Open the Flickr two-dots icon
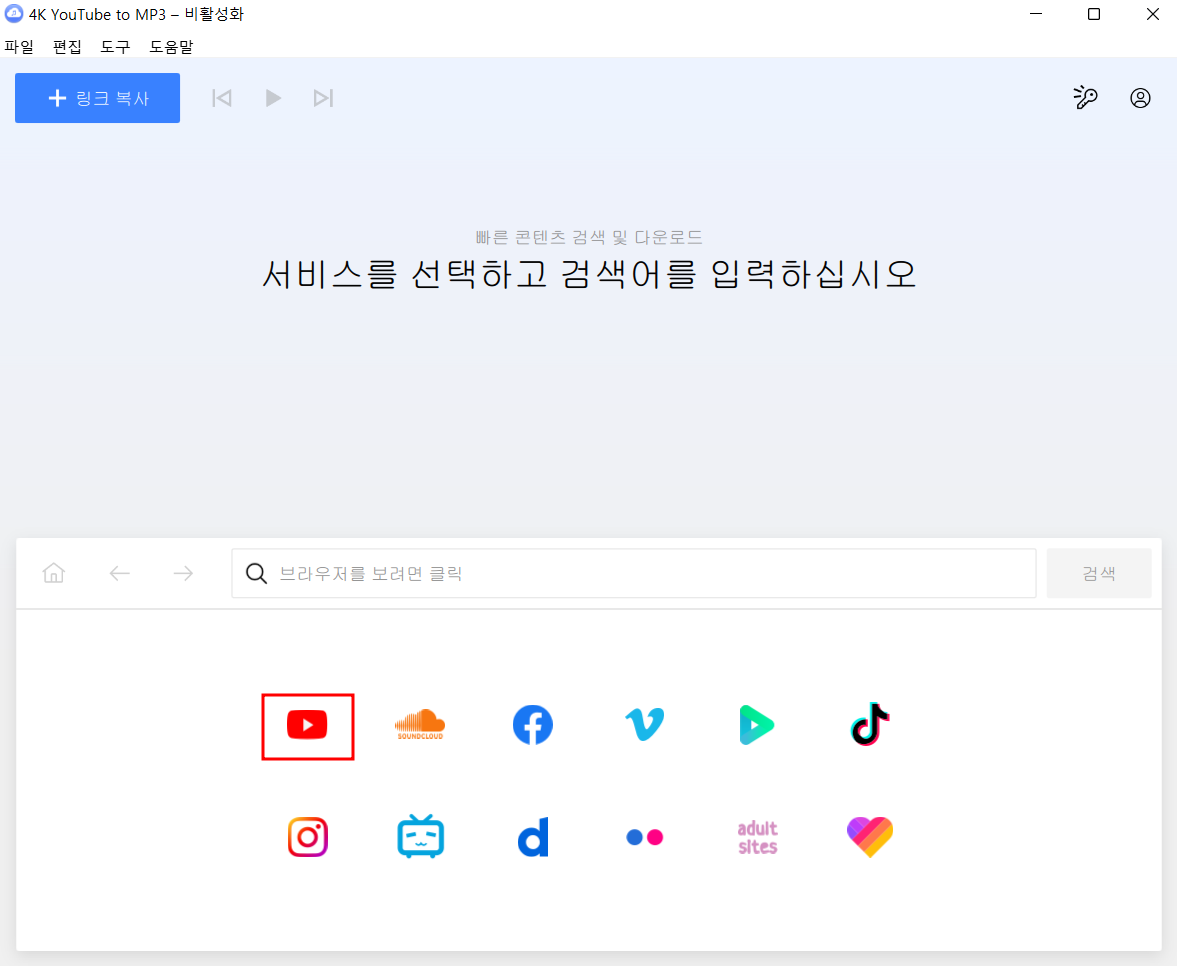The width and height of the screenshot is (1177, 966). tap(645, 837)
